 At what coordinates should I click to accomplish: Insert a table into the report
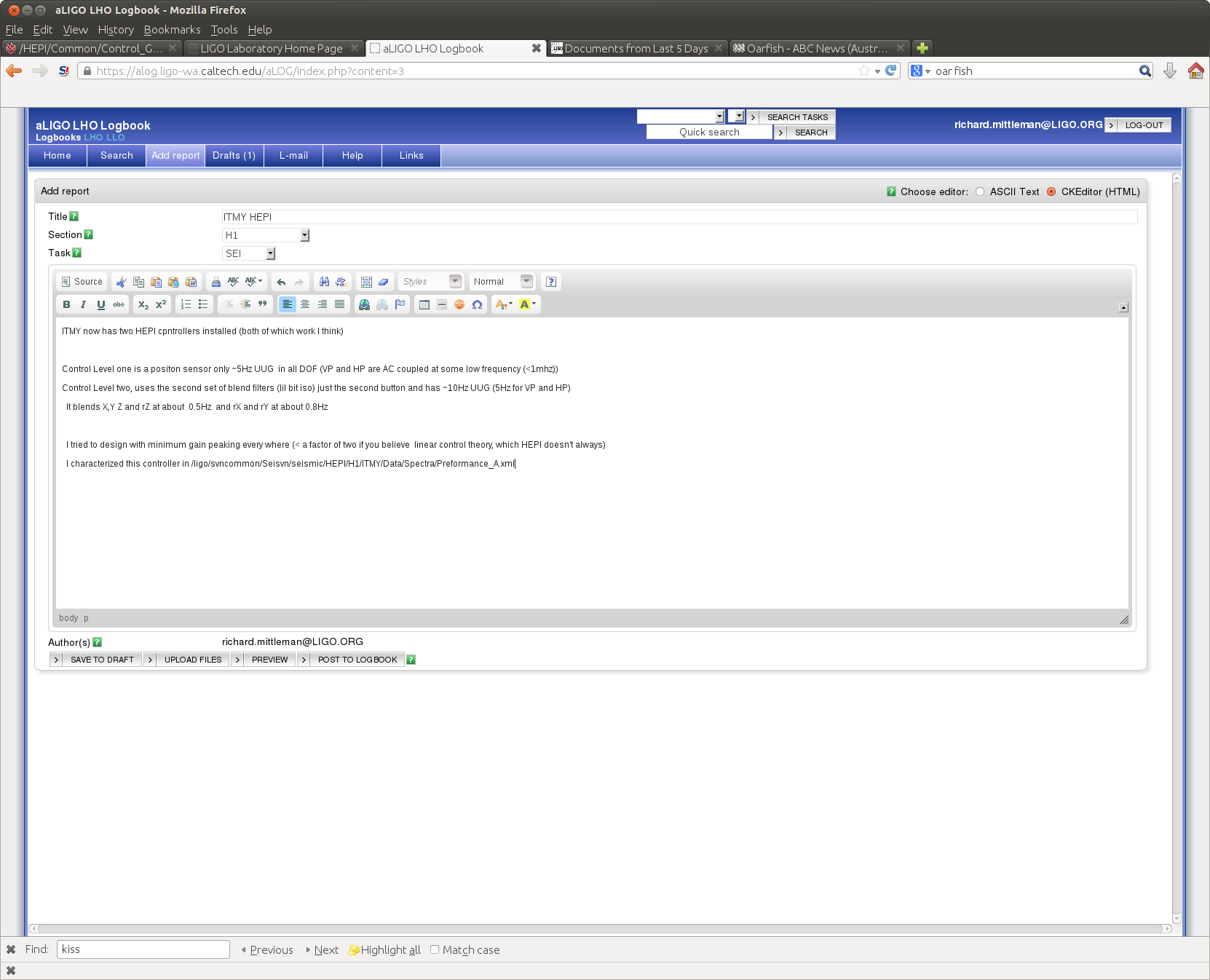(424, 304)
